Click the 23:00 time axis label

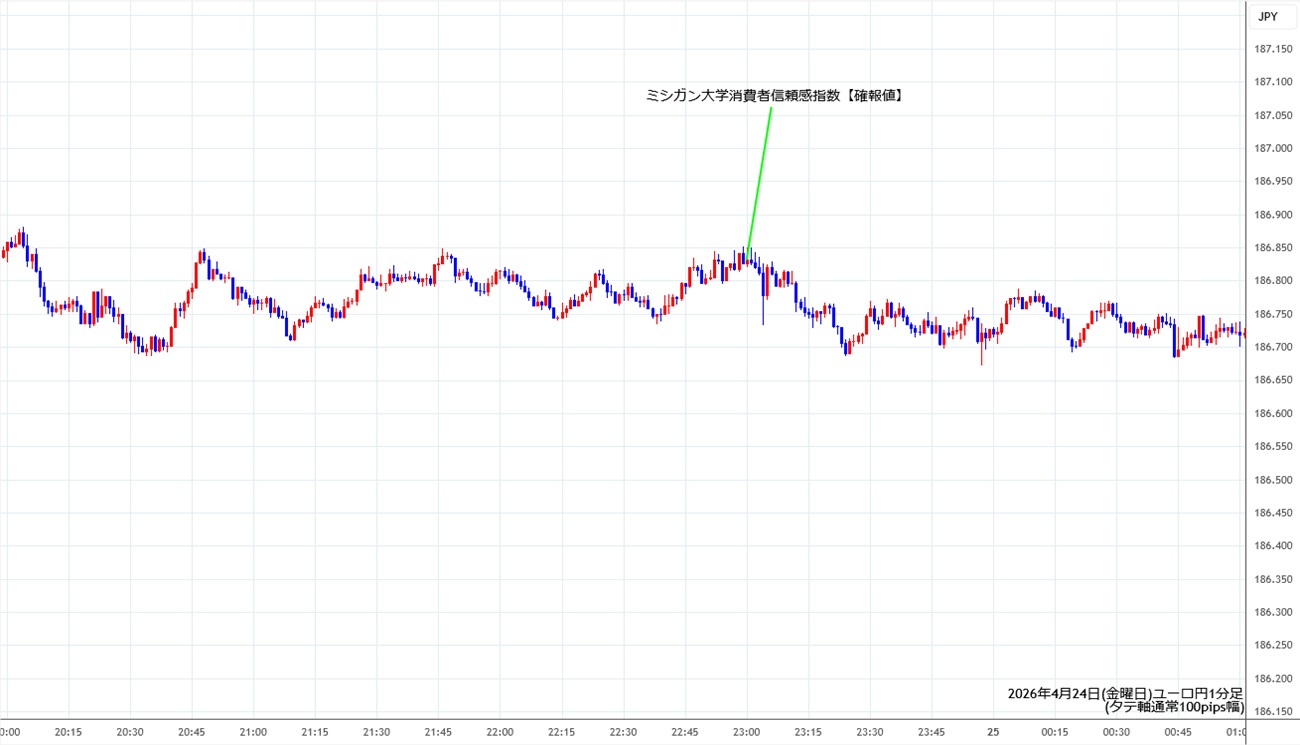[x=748, y=732]
